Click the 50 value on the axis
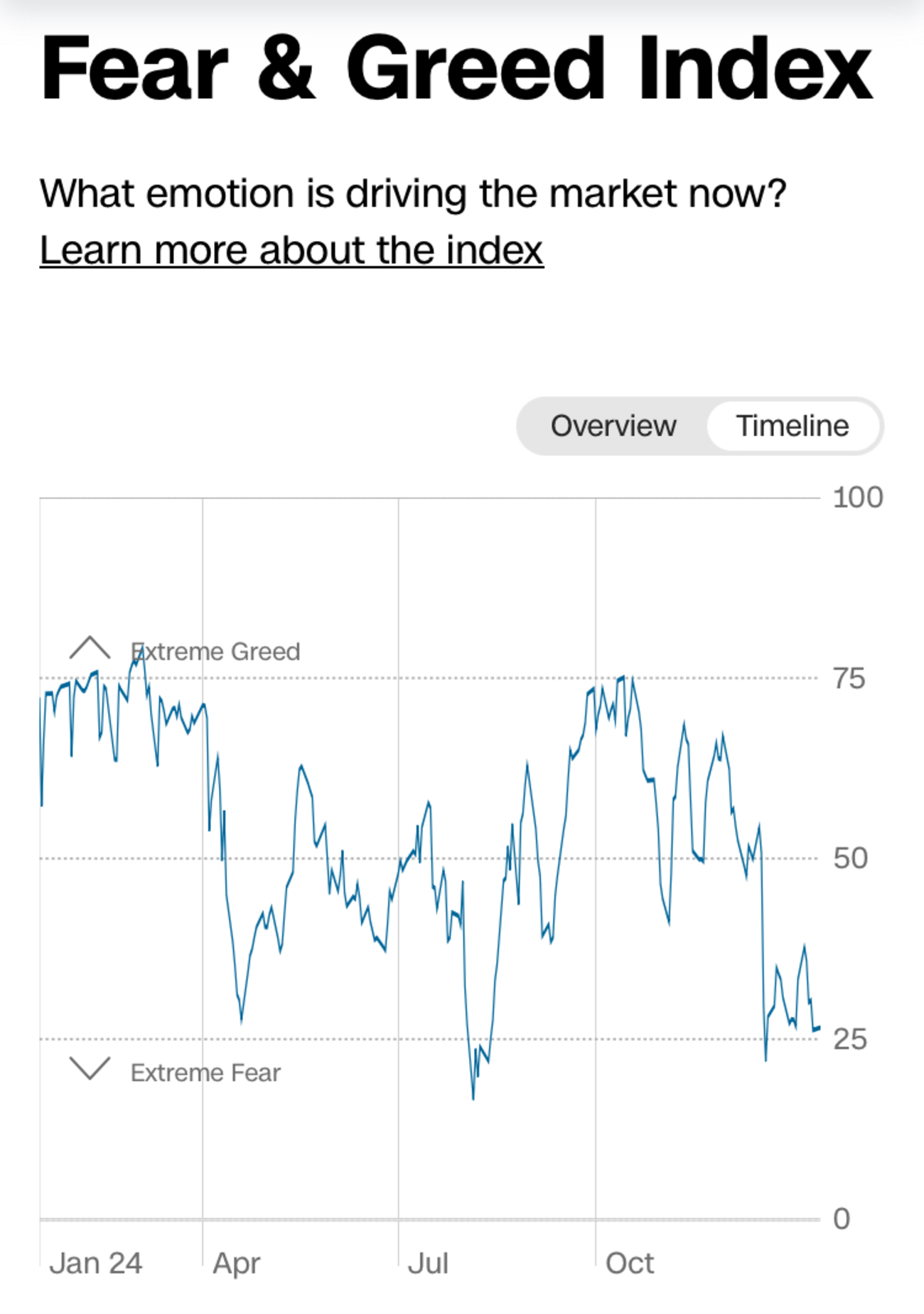 (x=850, y=858)
